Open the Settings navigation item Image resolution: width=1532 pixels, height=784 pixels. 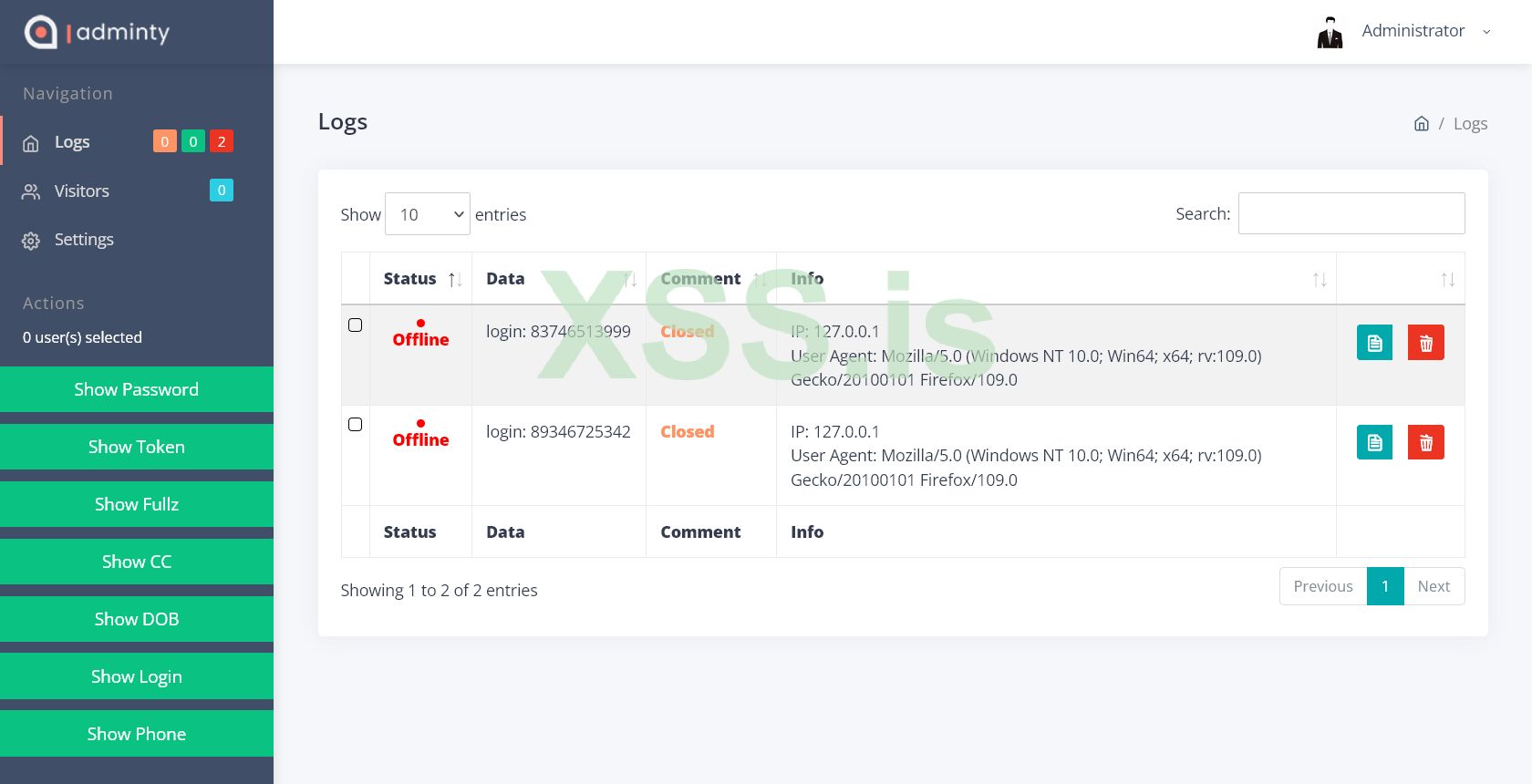(137, 240)
